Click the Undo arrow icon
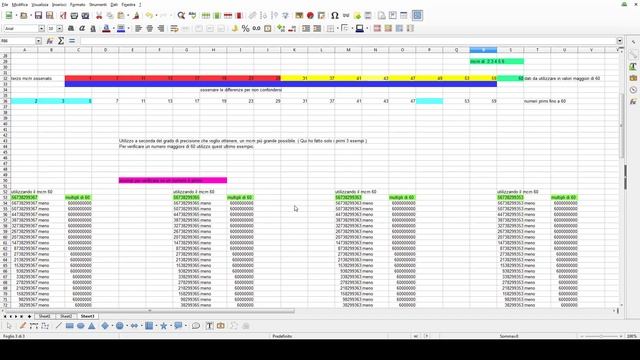The width and height of the screenshot is (640, 360). [149, 16]
